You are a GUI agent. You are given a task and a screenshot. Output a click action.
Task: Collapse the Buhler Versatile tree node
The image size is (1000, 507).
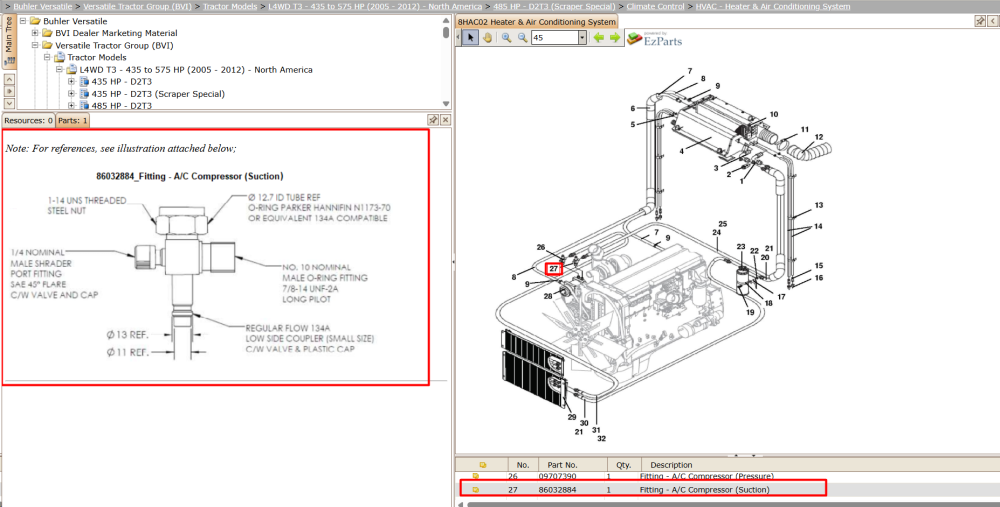click(x=23, y=21)
